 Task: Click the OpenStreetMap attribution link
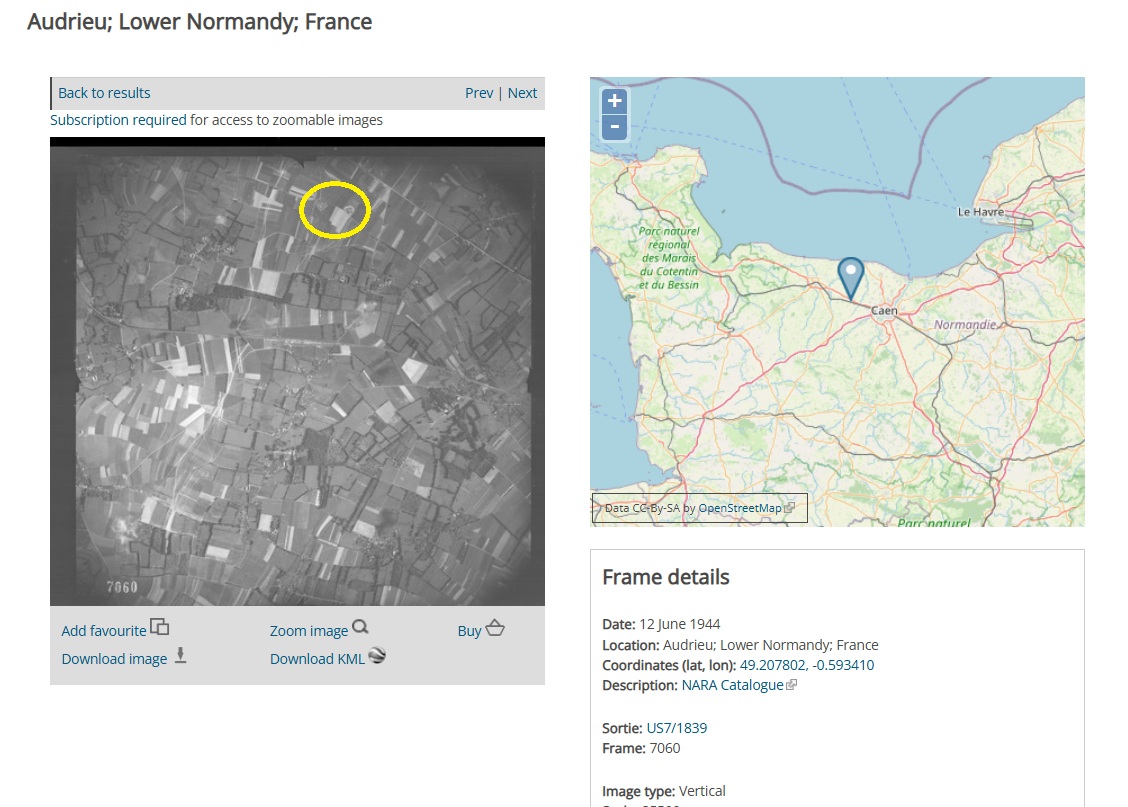pos(740,508)
